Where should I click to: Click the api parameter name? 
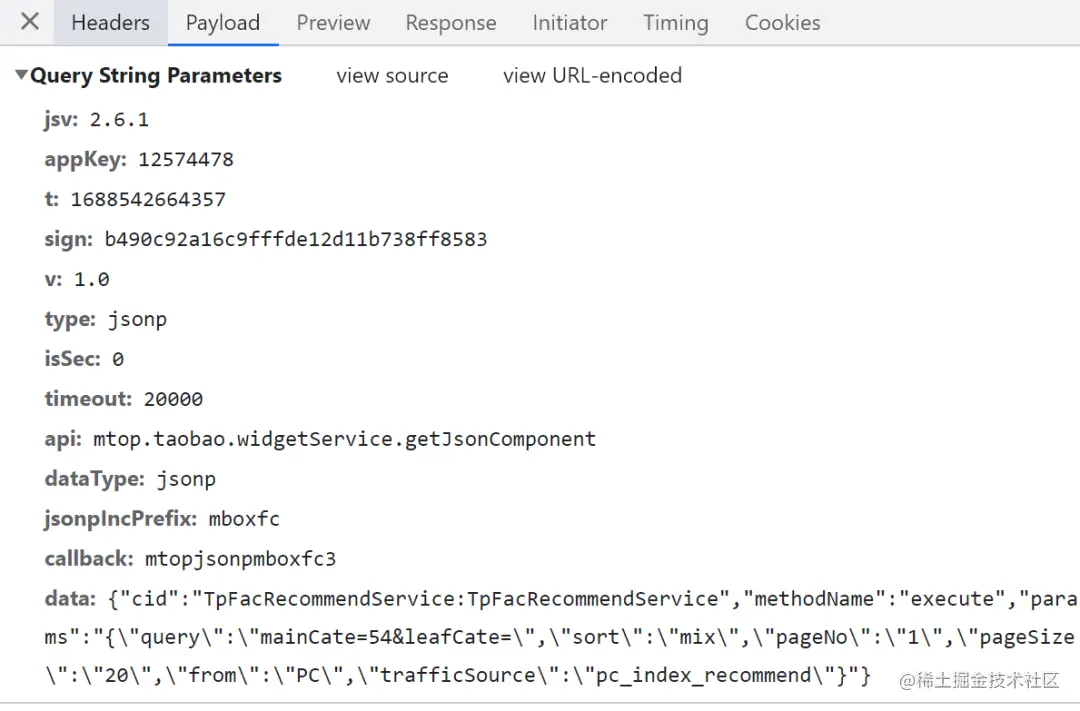click(x=63, y=440)
